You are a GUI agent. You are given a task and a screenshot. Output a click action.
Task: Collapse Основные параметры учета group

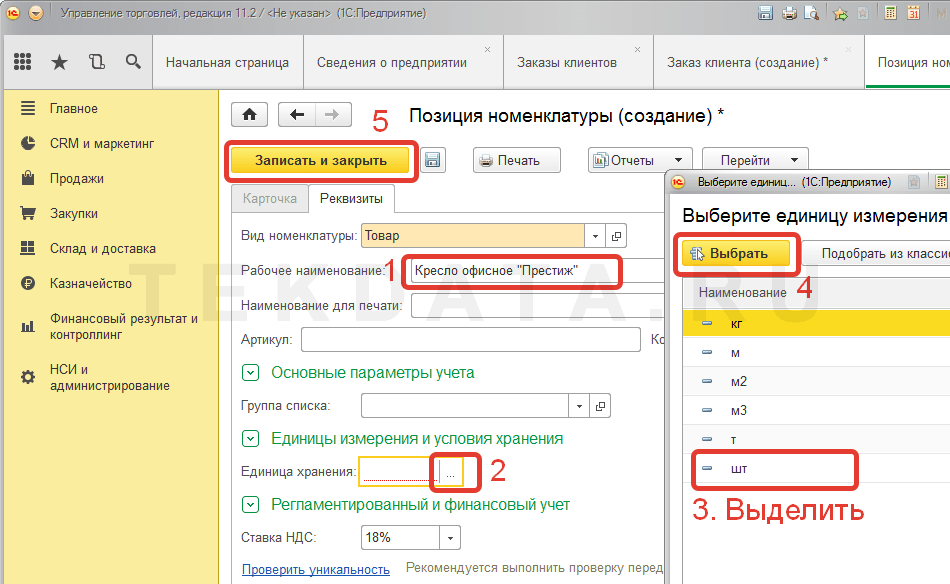[x=250, y=373]
